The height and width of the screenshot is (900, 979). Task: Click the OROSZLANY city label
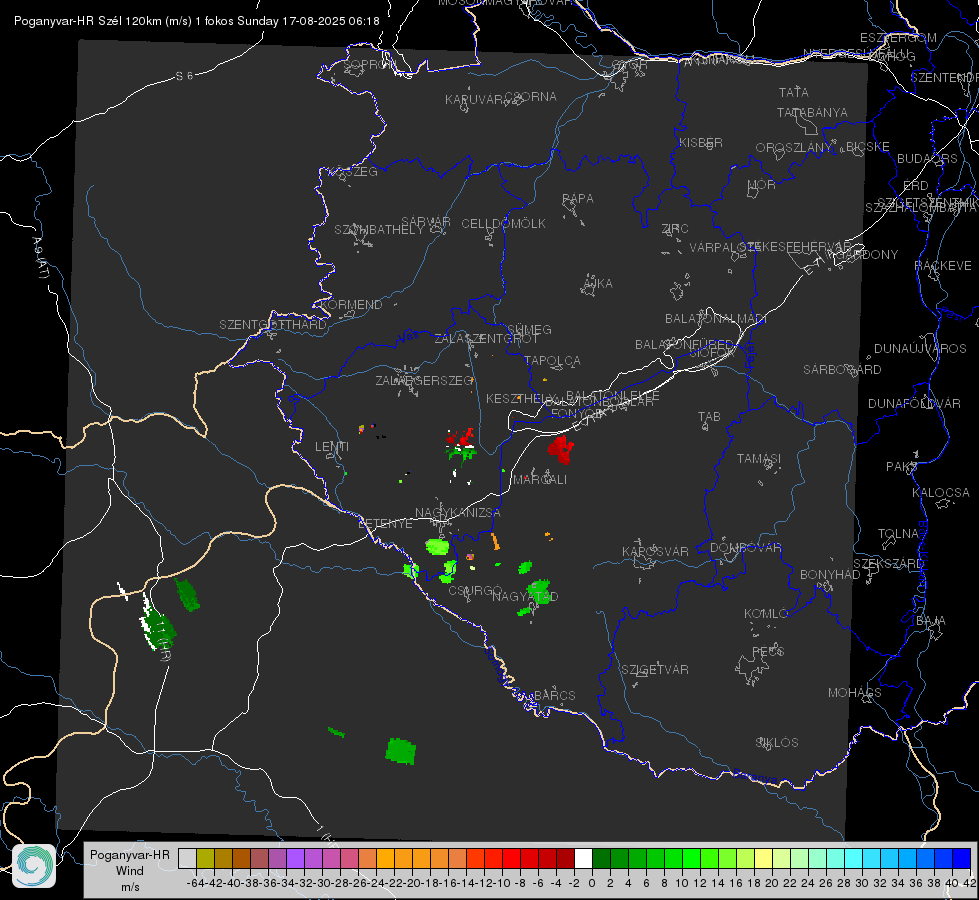[794, 147]
